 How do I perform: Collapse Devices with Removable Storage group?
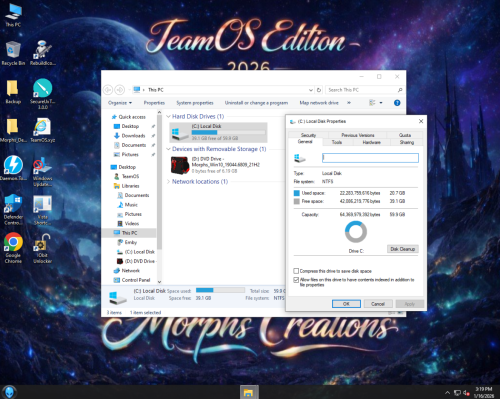click(x=168, y=149)
